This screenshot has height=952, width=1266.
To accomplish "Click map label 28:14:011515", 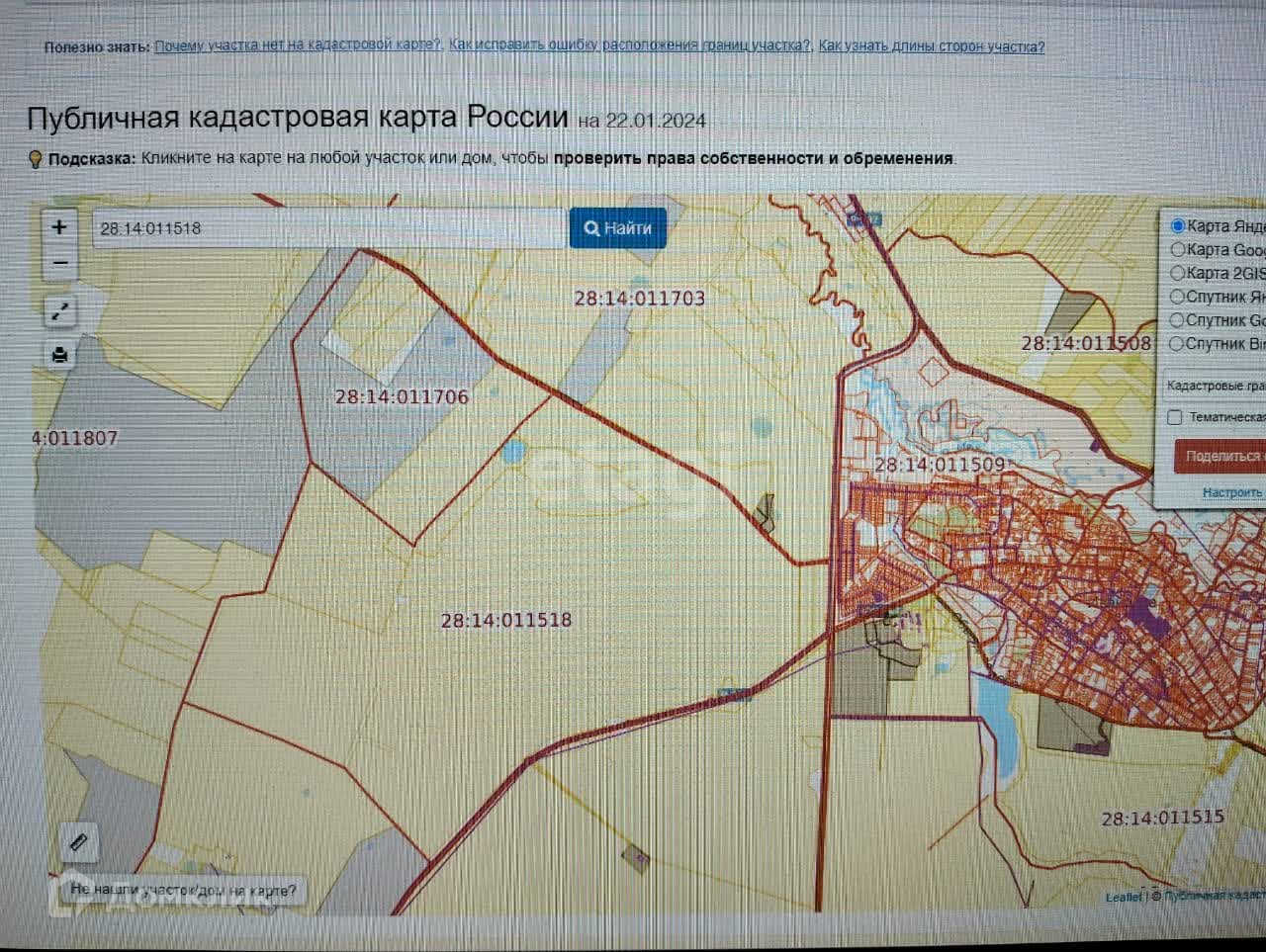I will click(1163, 819).
